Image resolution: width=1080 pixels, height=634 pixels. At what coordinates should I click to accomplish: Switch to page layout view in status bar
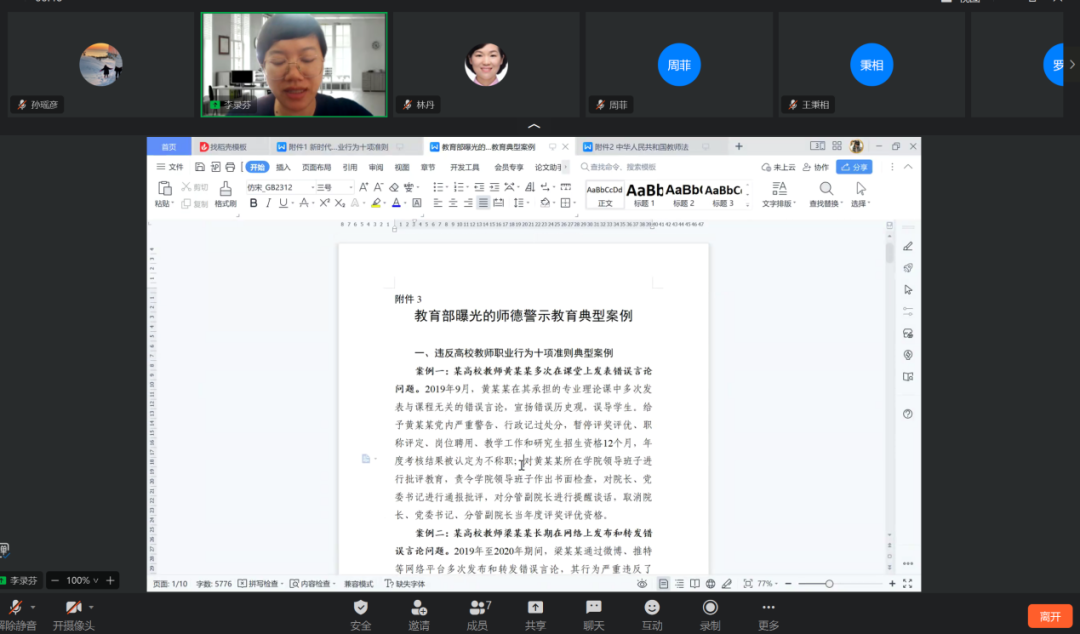pyautogui.click(x=663, y=584)
